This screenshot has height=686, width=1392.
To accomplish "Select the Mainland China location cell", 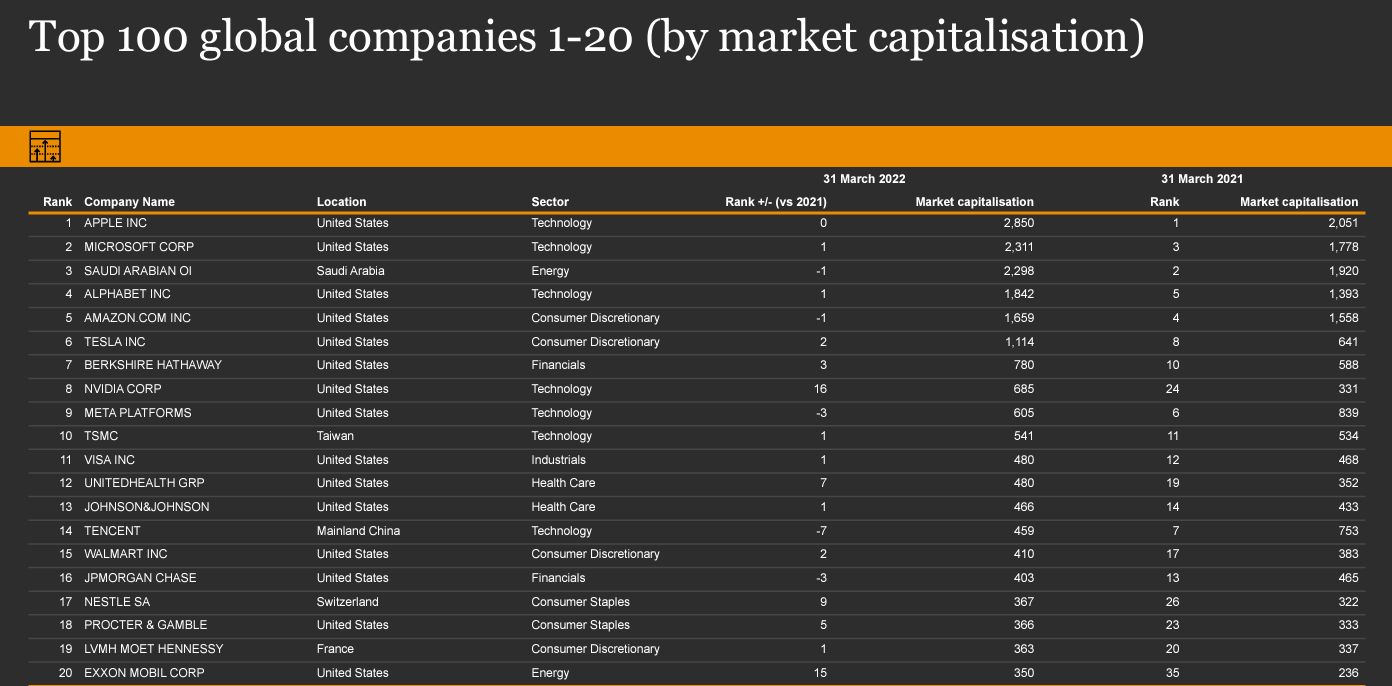I will [x=358, y=531].
